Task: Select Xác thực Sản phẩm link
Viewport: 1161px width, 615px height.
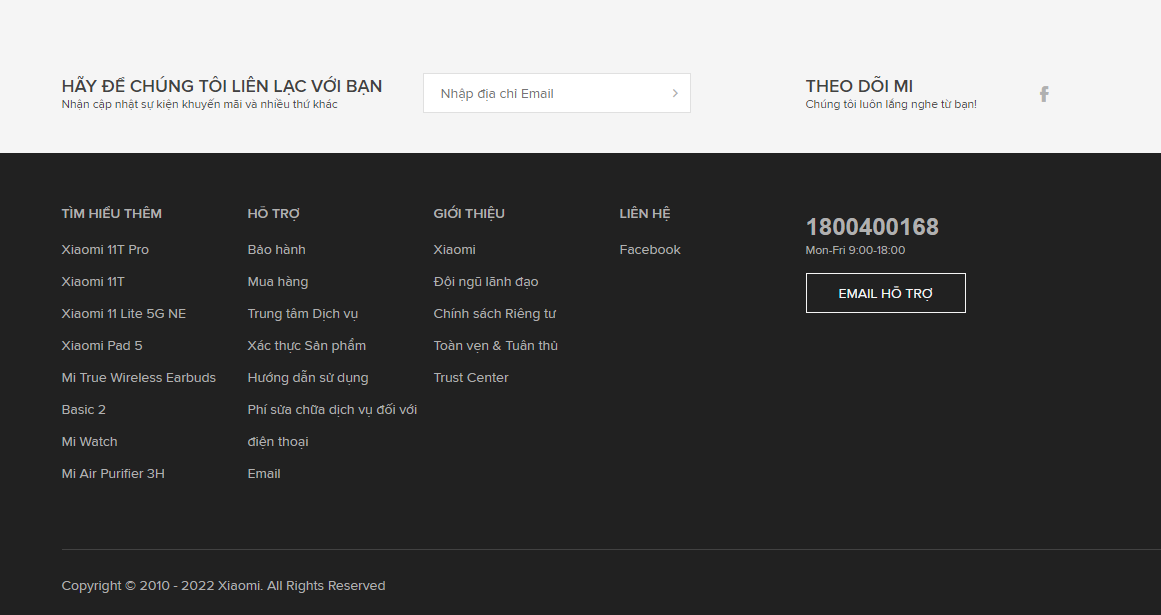Action: (x=307, y=346)
